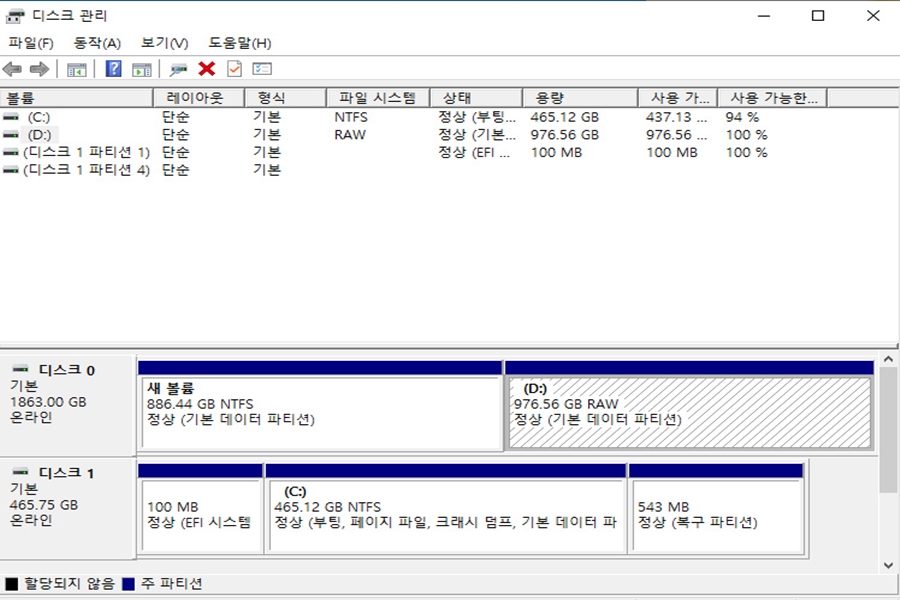Image resolution: width=900 pixels, height=600 pixels.
Task: Sort by the 사용 가능한... column header
Action: tap(773, 98)
